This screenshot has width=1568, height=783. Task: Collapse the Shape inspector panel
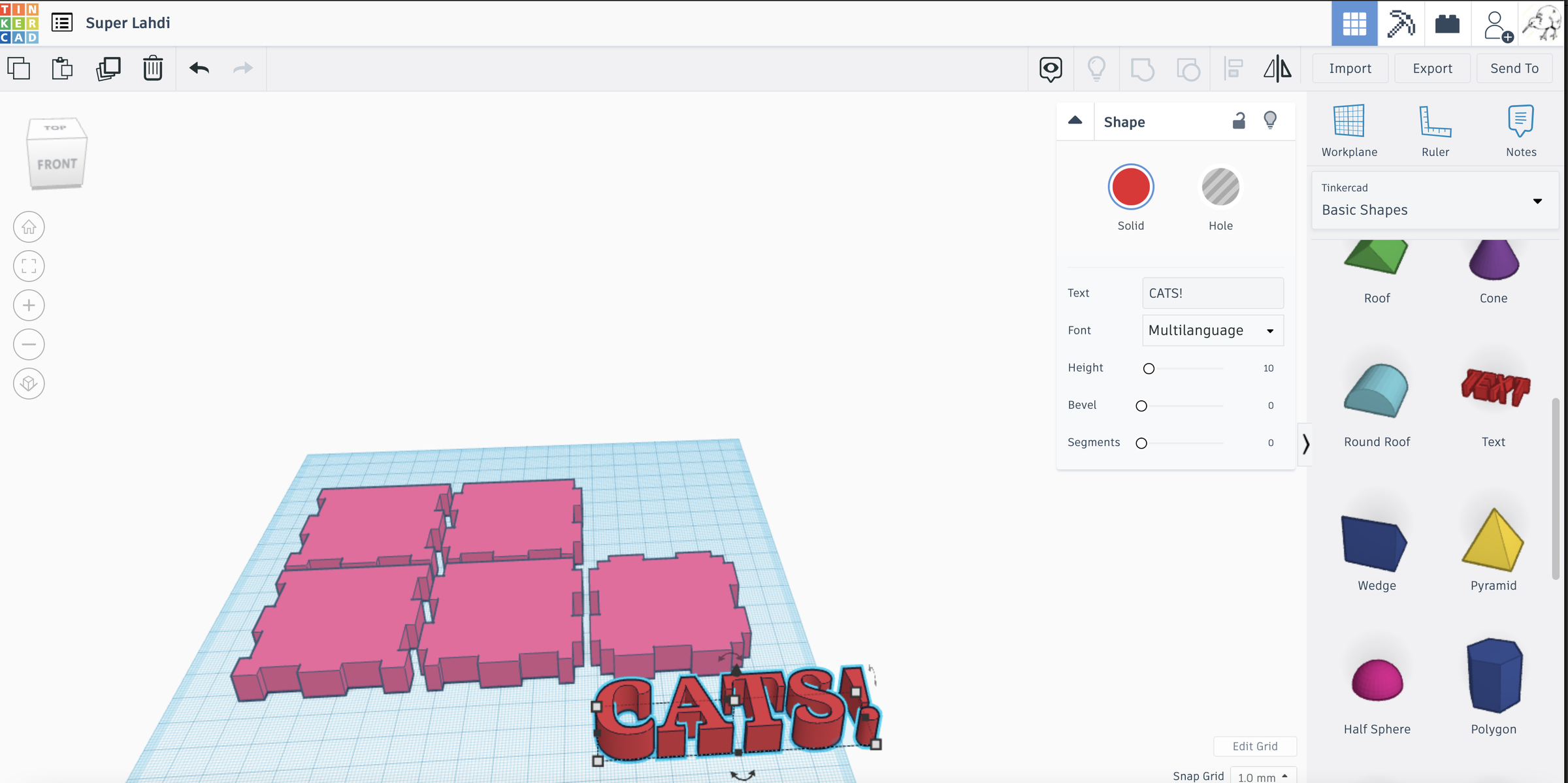tap(1075, 120)
